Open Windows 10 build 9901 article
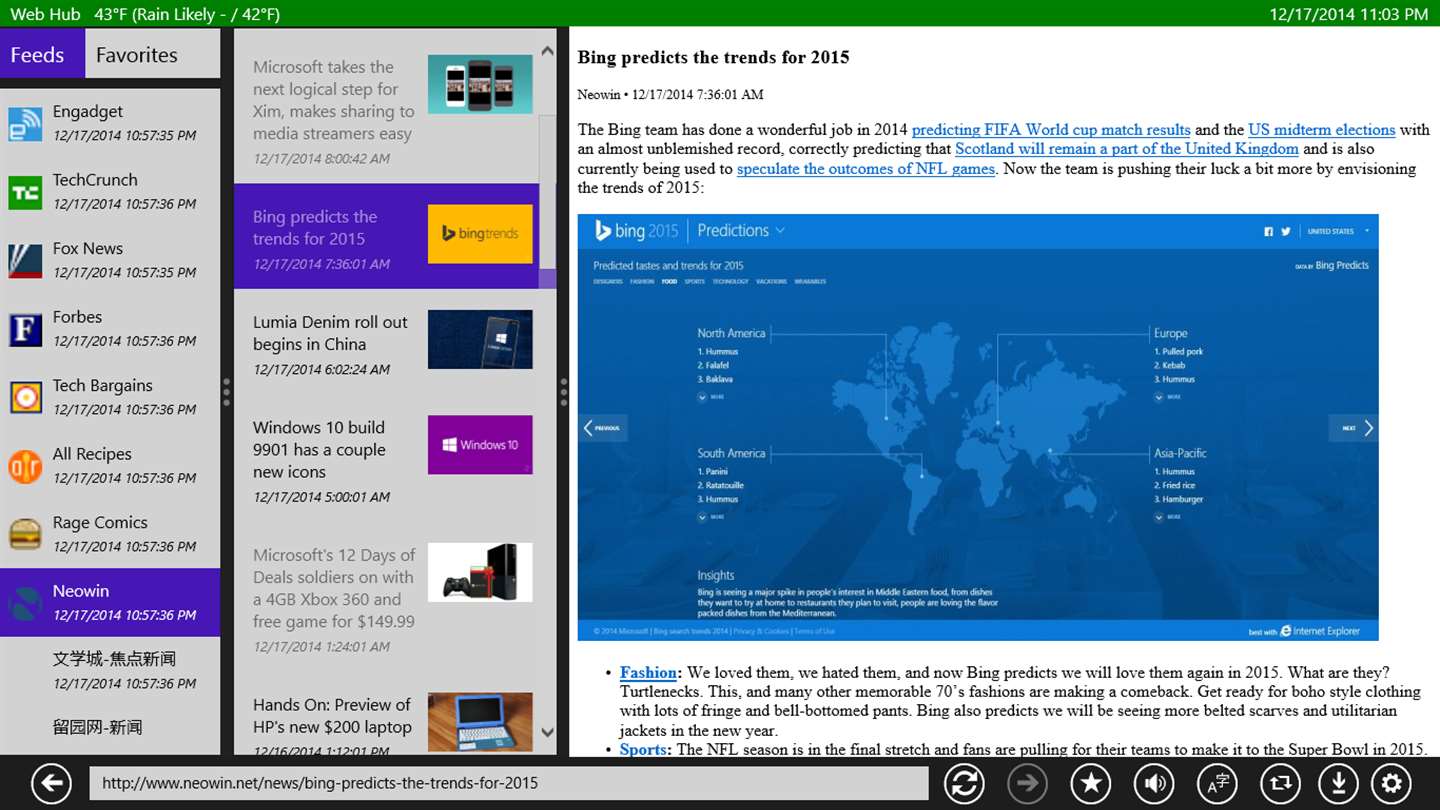Image resolution: width=1440 pixels, height=810 pixels. point(387,459)
